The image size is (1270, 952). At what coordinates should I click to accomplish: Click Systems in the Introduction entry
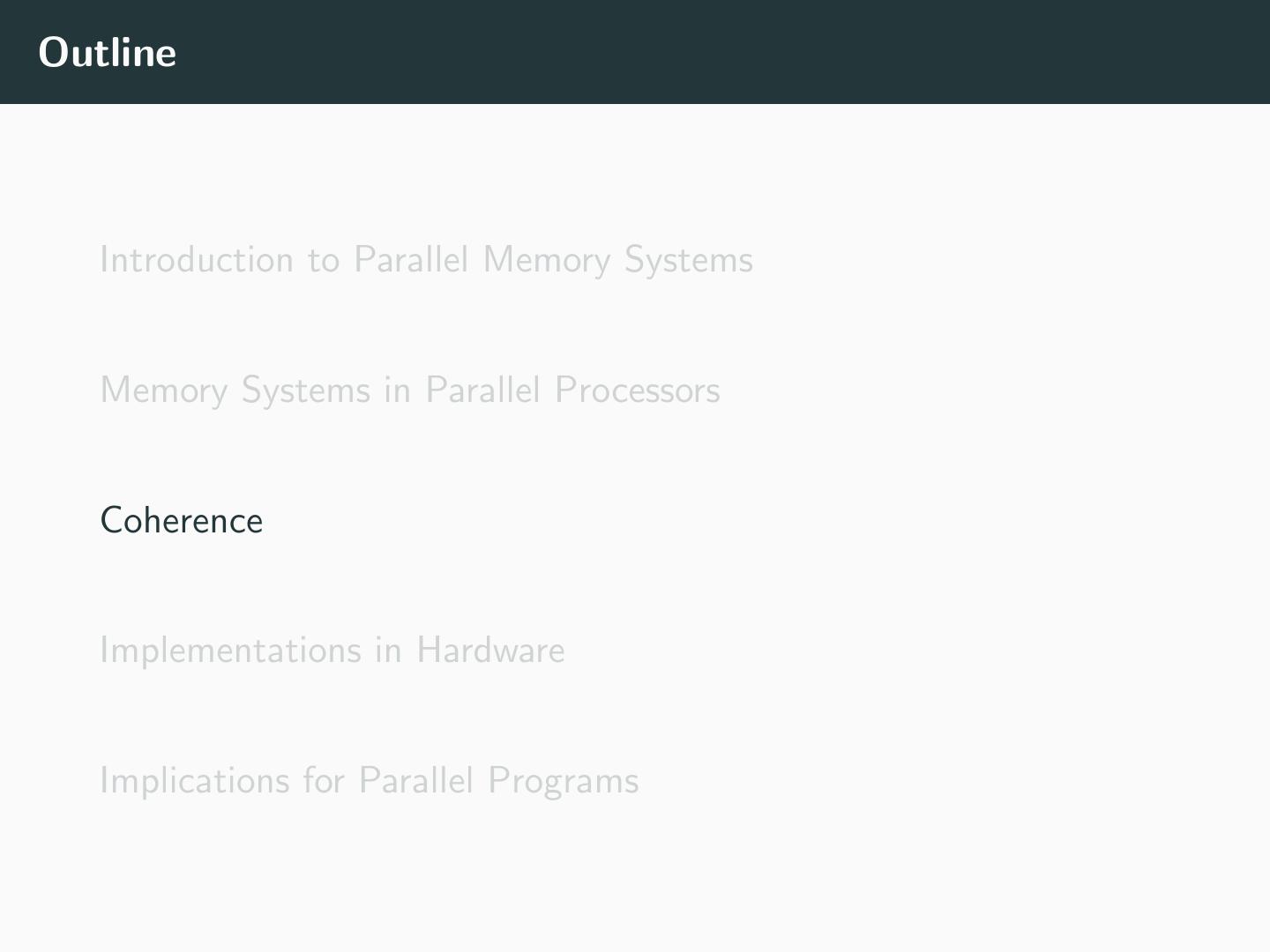pyautogui.click(x=688, y=260)
